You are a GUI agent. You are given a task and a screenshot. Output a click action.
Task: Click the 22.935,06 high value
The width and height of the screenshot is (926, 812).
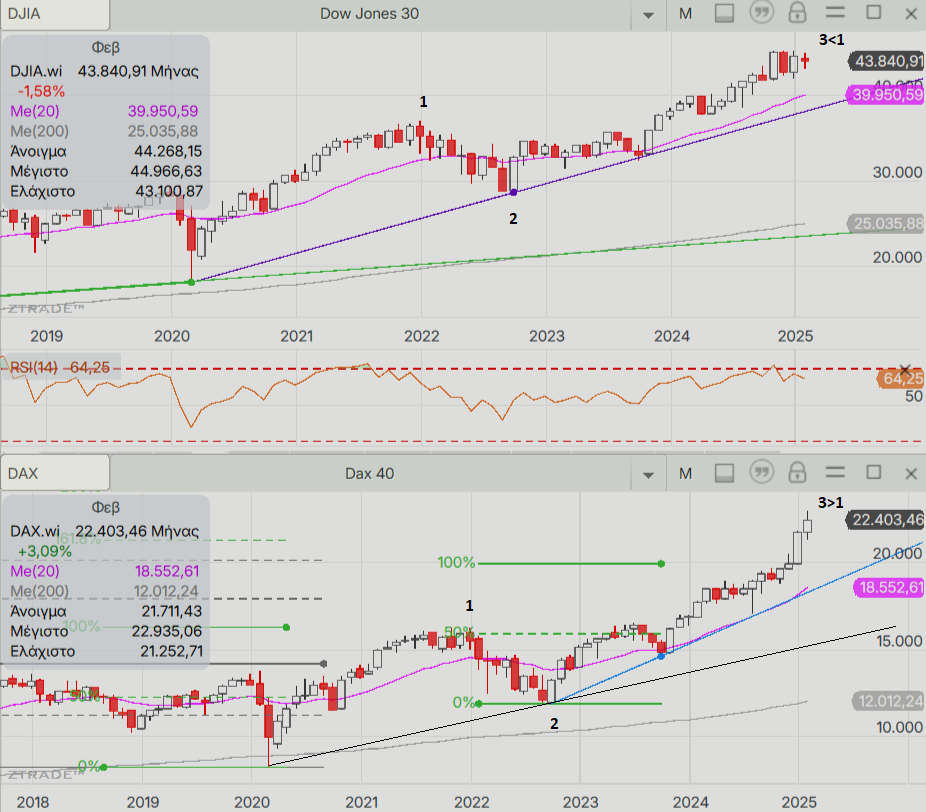[167, 631]
